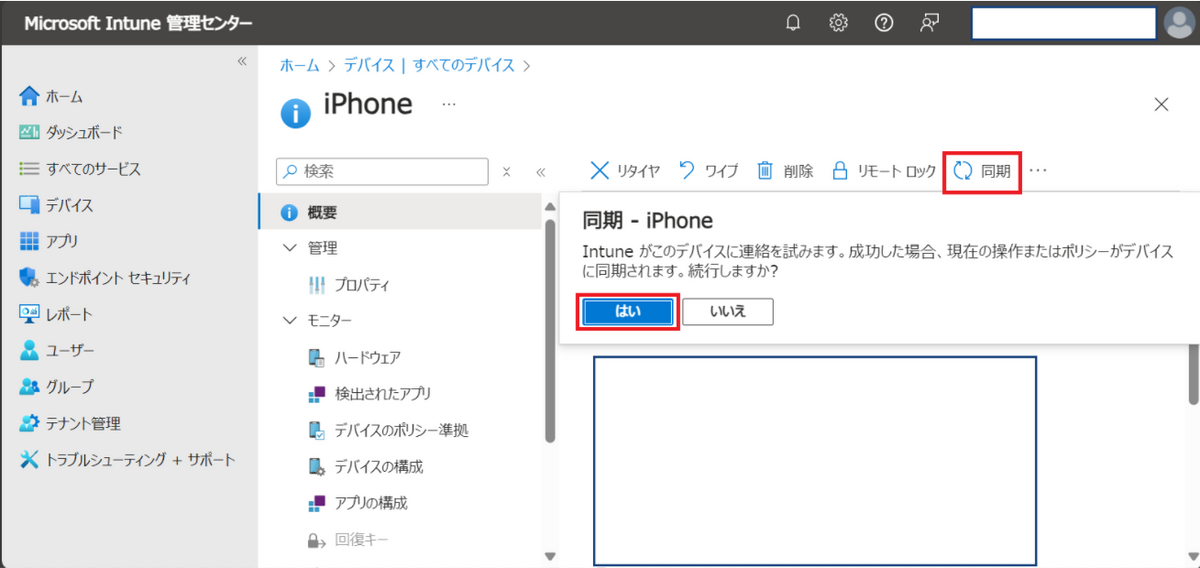Open レポート in the sidebar
The image size is (1200, 568).
click(56, 314)
